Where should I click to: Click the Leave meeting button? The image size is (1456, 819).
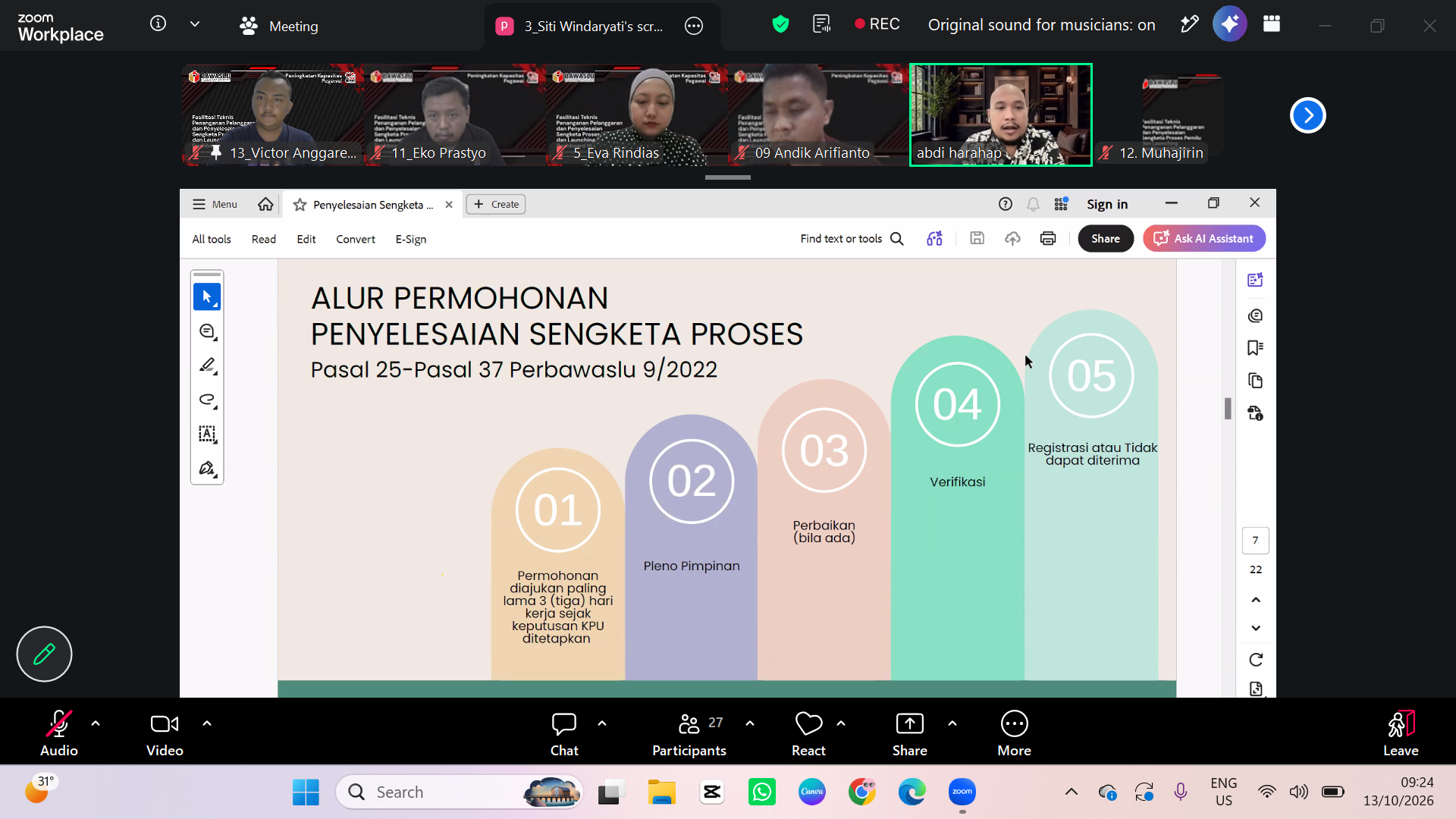pyautogui.click(x=1401, y=733)
